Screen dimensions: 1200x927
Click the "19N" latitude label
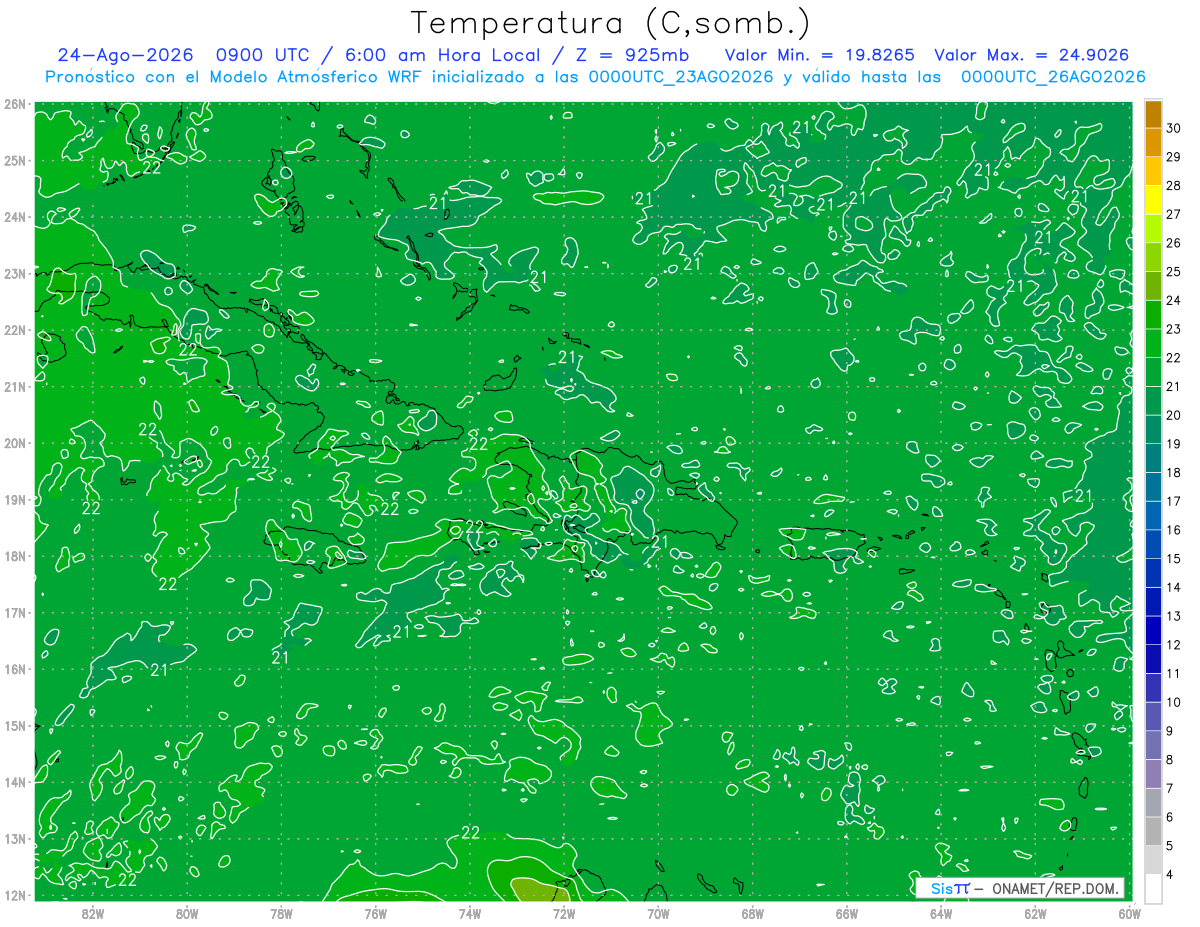click(14, 499)
